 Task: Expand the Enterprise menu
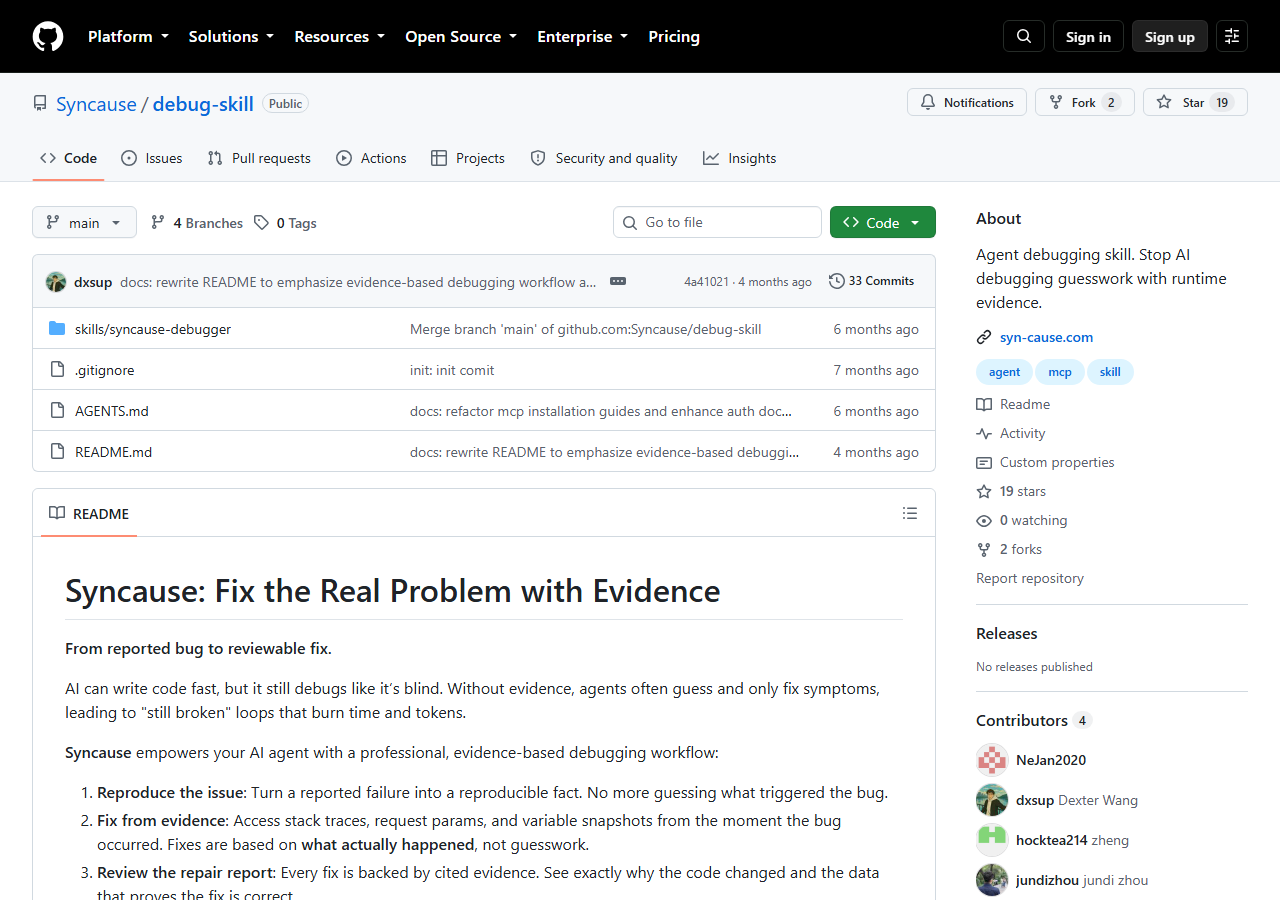582,37
